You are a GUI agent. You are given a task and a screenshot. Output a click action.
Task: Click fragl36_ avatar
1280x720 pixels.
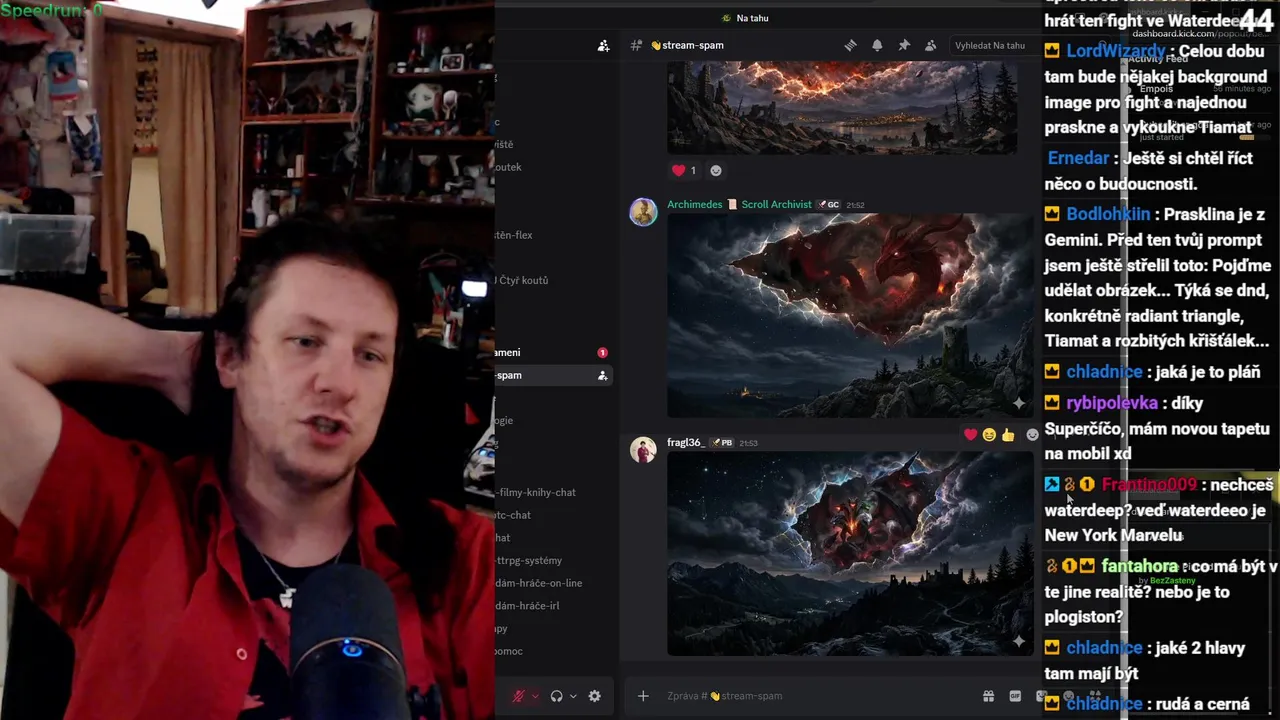point(643,450)
